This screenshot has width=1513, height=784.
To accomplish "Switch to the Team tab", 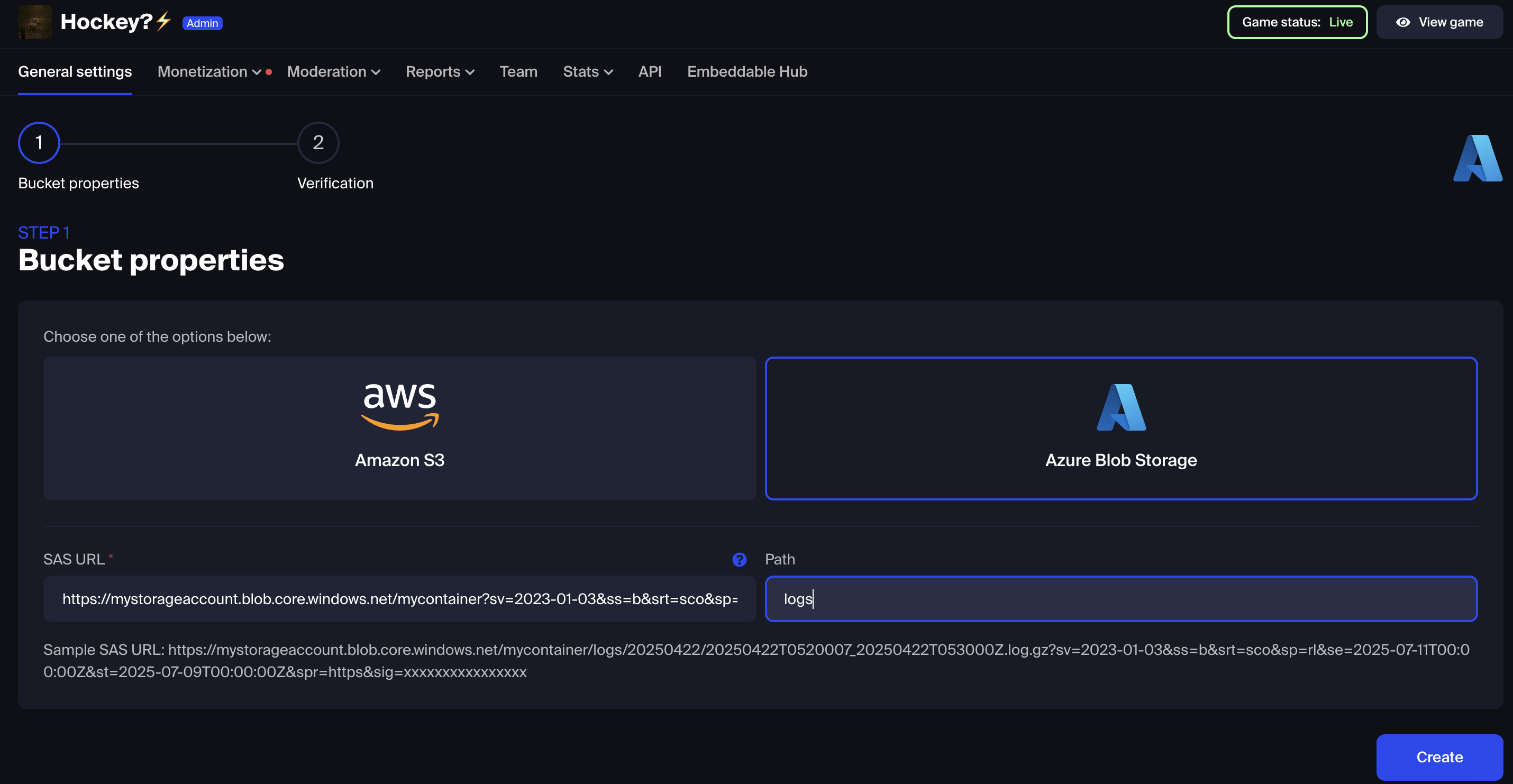I will pyautogui.click(x=518, y=71).
